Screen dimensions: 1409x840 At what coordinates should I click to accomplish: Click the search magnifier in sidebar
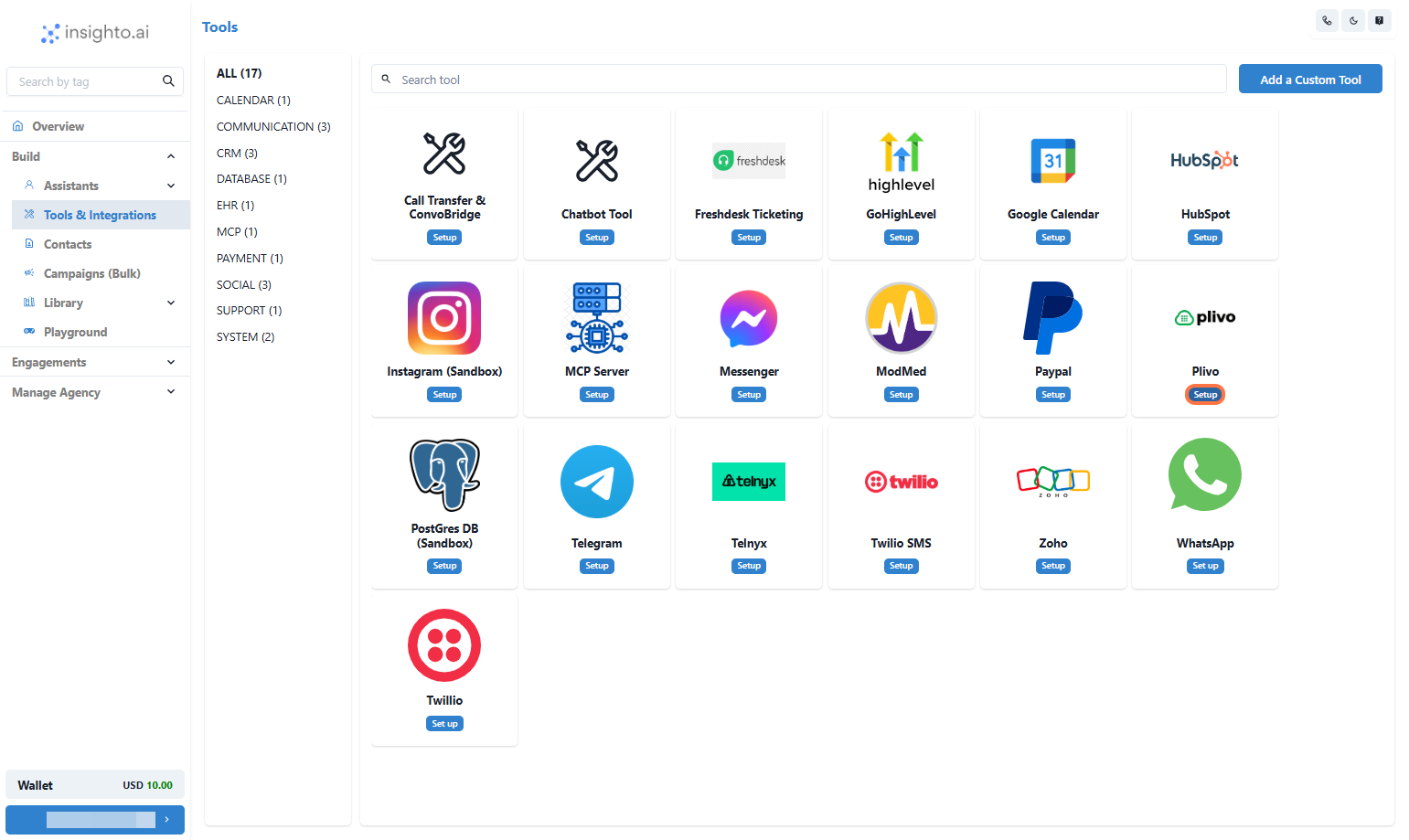(x=168, y=81)
